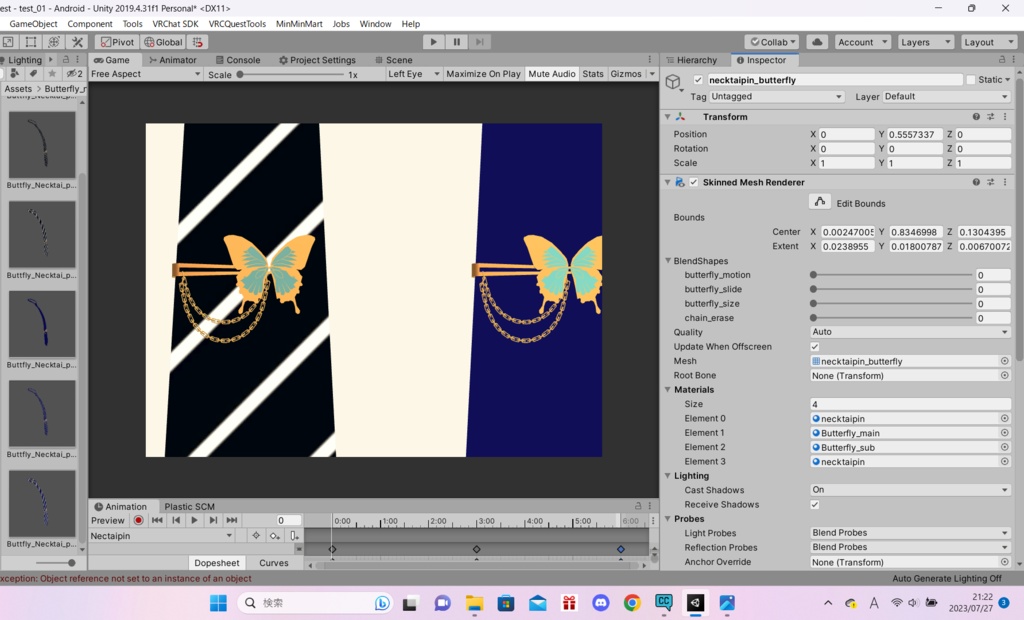Click the Maximize On Play button

(483, 74)
